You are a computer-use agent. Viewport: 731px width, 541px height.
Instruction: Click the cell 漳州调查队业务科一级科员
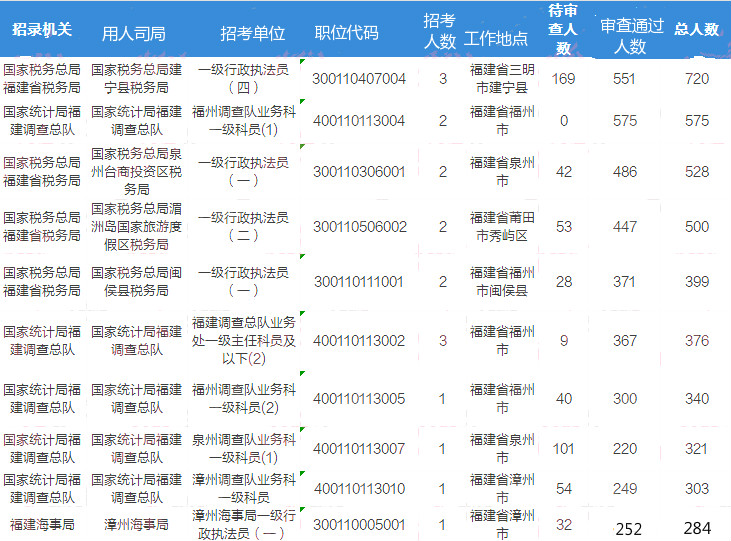click(x=244, y=489)
